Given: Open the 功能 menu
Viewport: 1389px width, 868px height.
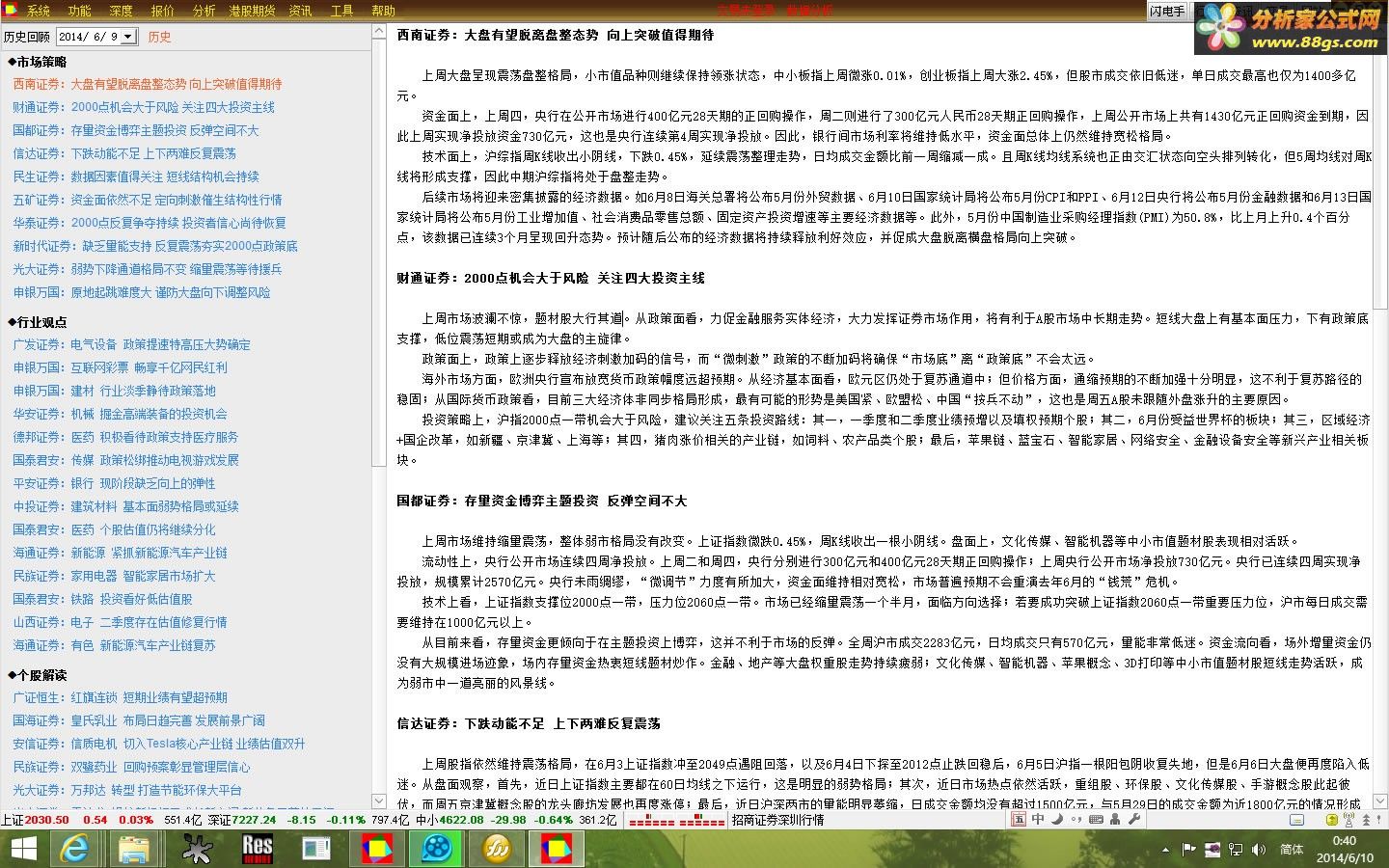Looking at the screenshot, I should (79, 11).
